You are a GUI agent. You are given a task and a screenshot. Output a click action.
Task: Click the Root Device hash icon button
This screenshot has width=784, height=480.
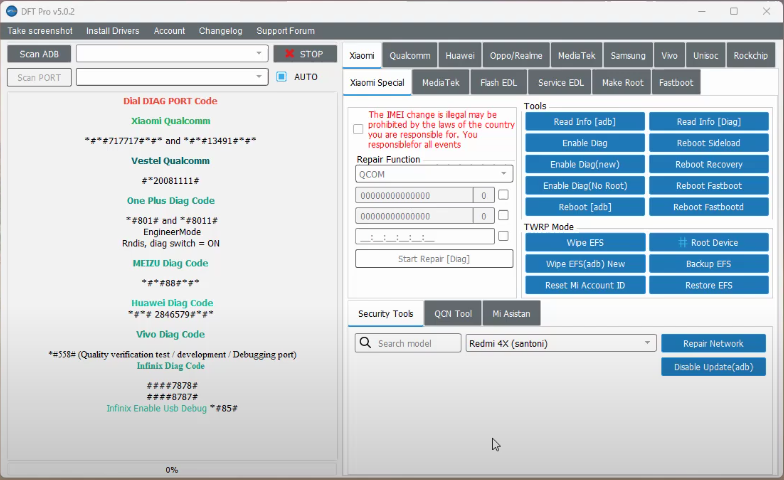click(x=709, y=243)
